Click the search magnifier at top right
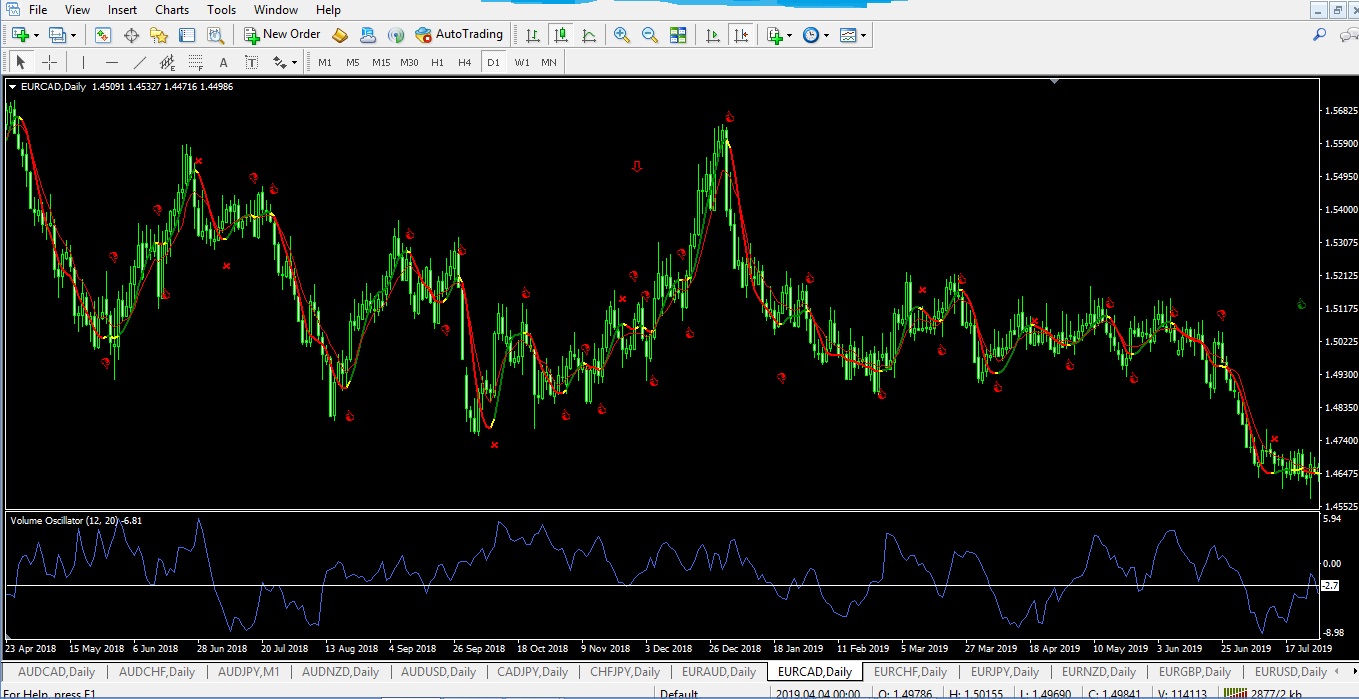Image resolution: width=1359 pixels, height=699 pixels. (1320, 35)
